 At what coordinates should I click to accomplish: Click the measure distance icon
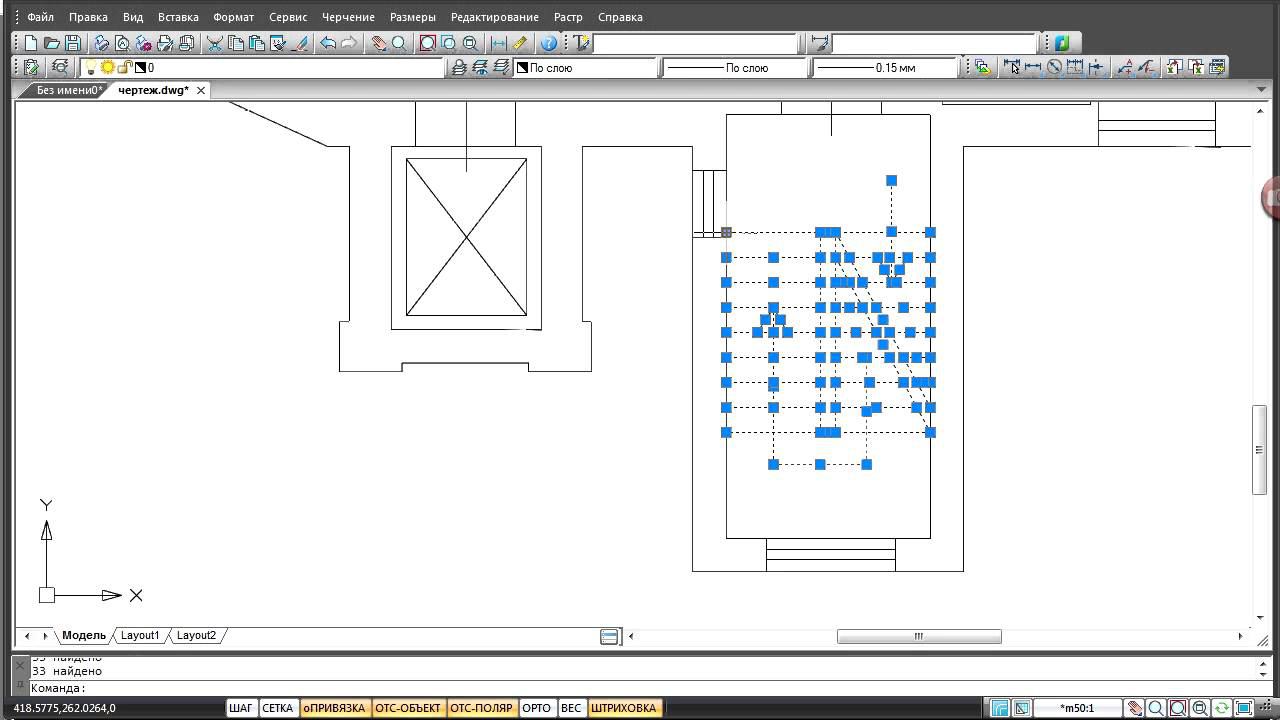point(499,43)
